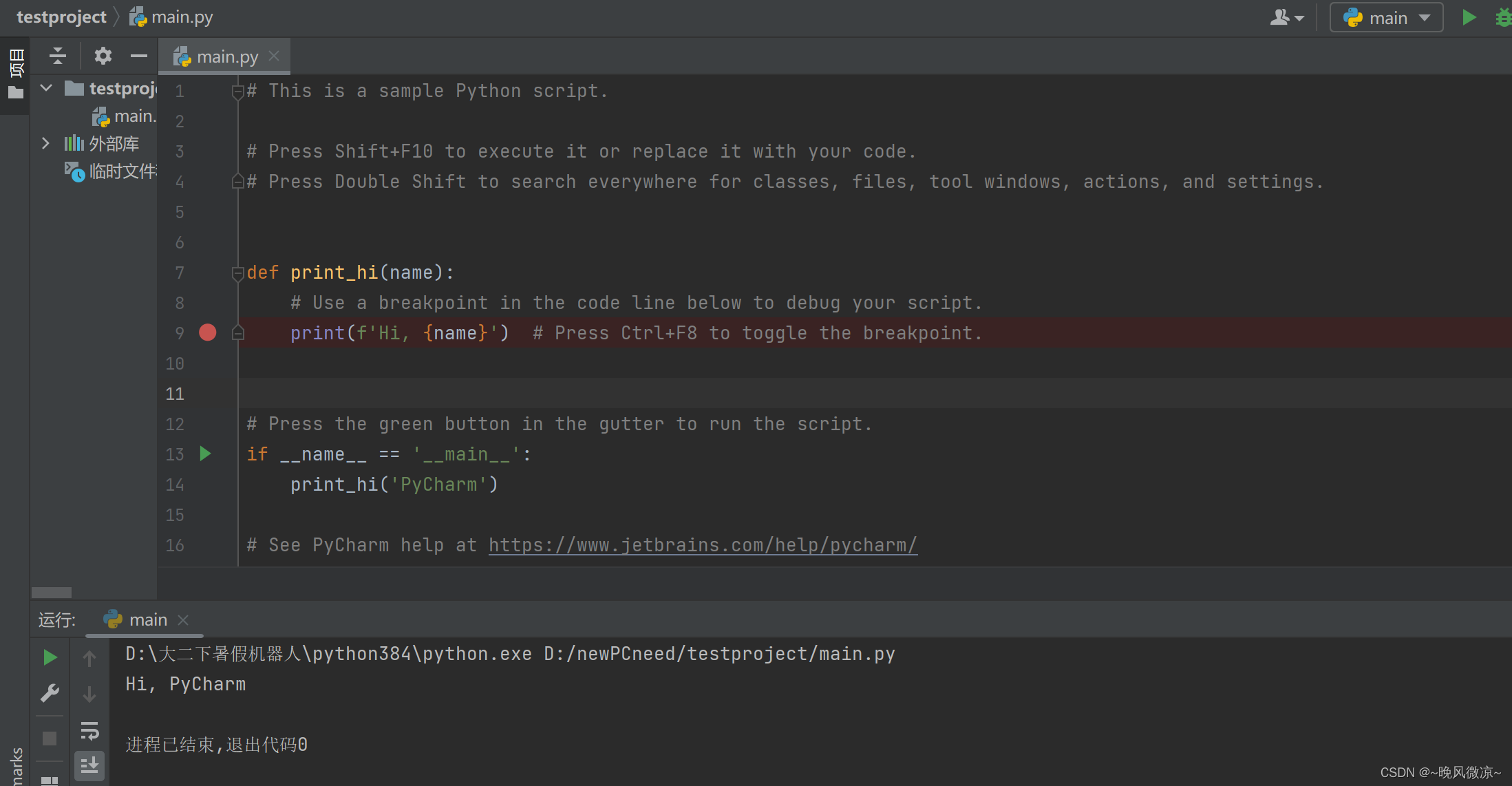Click the green run arrow on line 13
The width and height of the screenshot is (1512, 786).
[x=205, y=454]
